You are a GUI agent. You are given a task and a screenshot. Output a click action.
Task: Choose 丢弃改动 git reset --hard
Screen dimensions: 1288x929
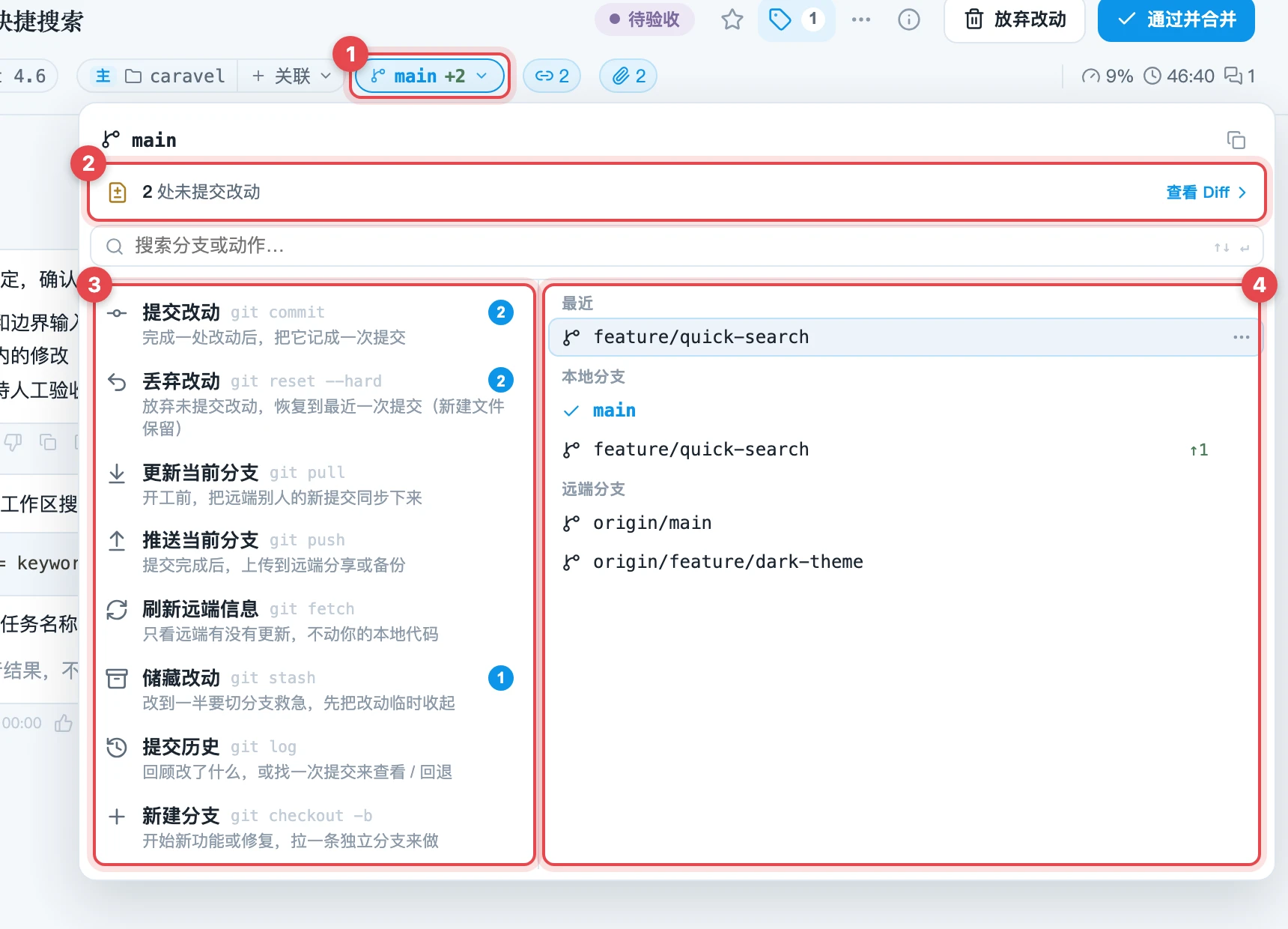click(313, 405)
